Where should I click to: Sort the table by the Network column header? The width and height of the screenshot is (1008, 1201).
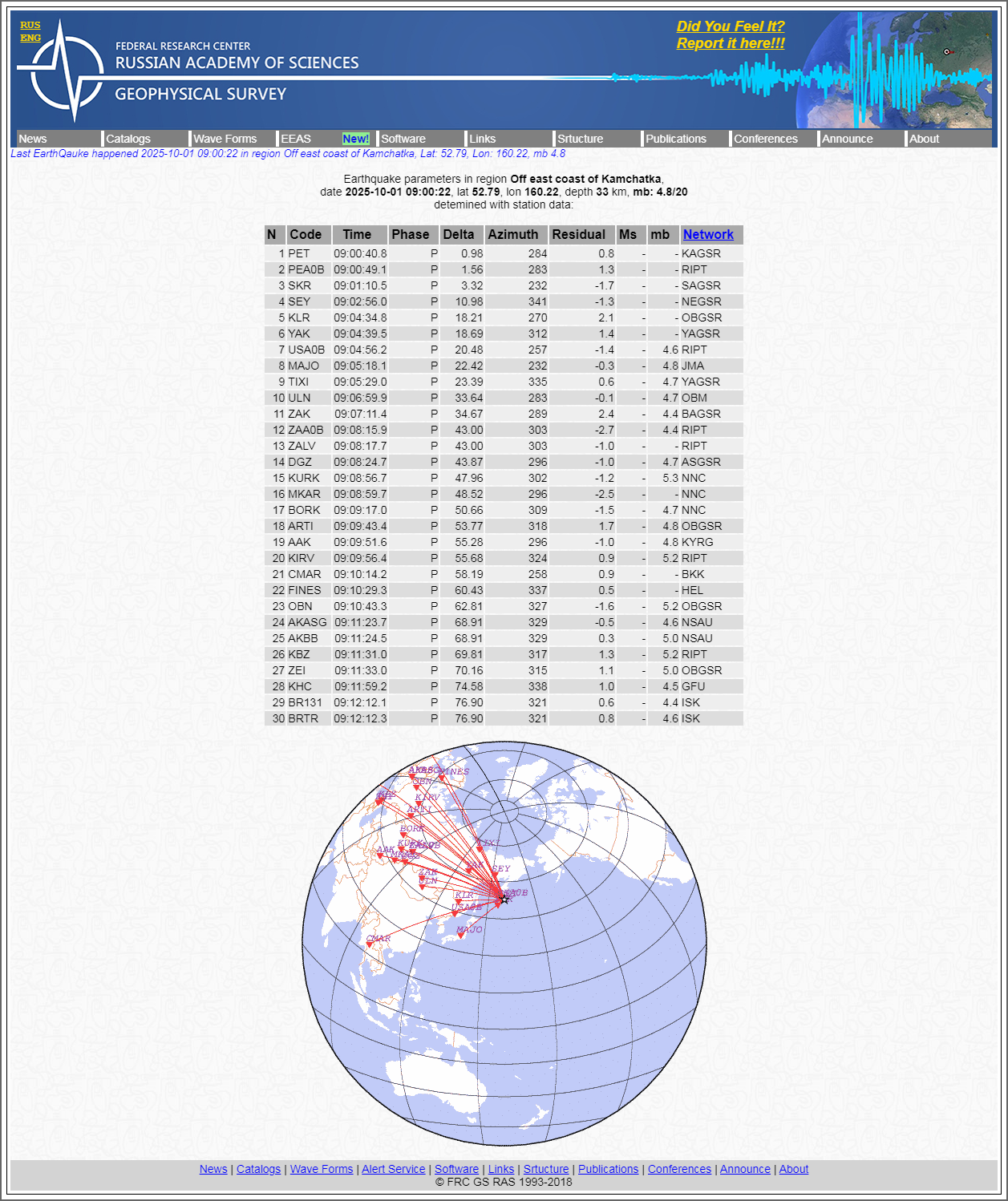[708, 234]
